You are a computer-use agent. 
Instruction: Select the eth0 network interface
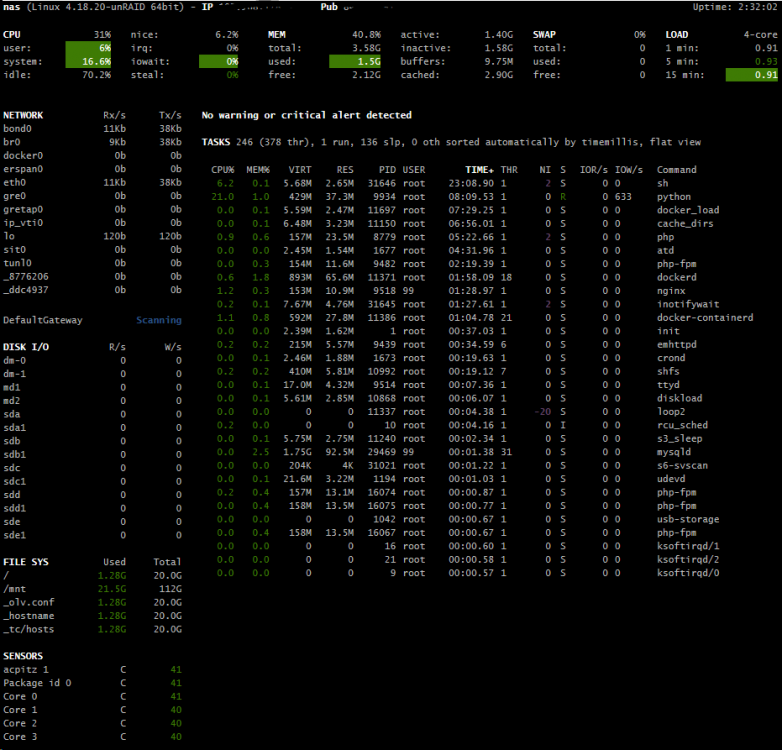click(x=14, y=183)
